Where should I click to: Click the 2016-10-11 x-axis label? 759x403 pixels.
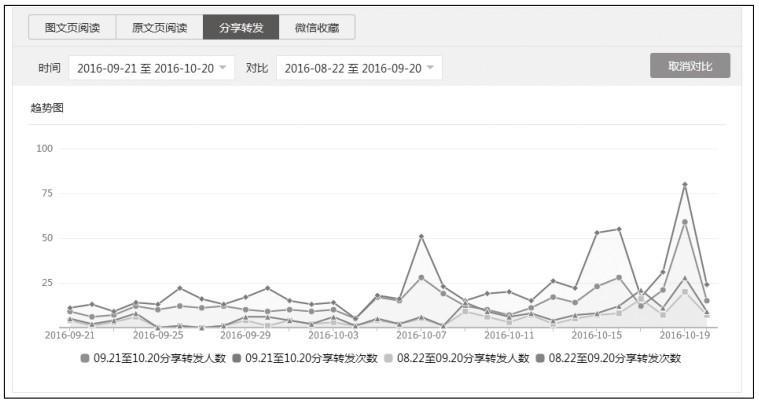coord(509,335)
